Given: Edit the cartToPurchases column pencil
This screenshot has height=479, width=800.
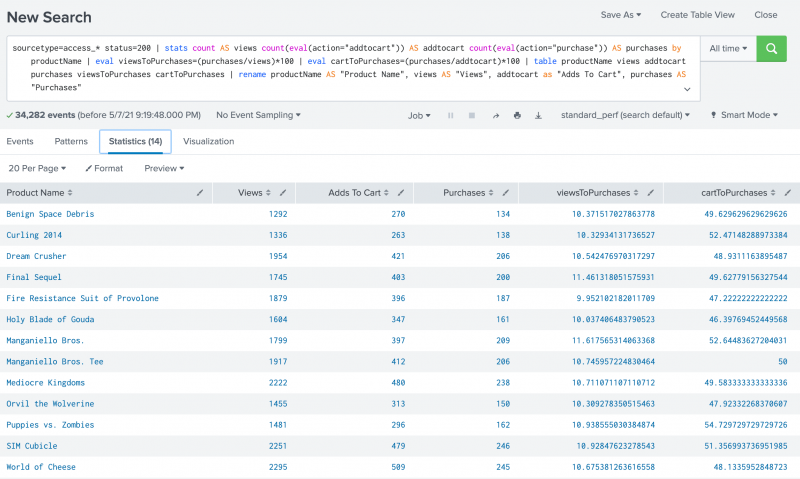Looking at the screenshot, I should 788,193.
